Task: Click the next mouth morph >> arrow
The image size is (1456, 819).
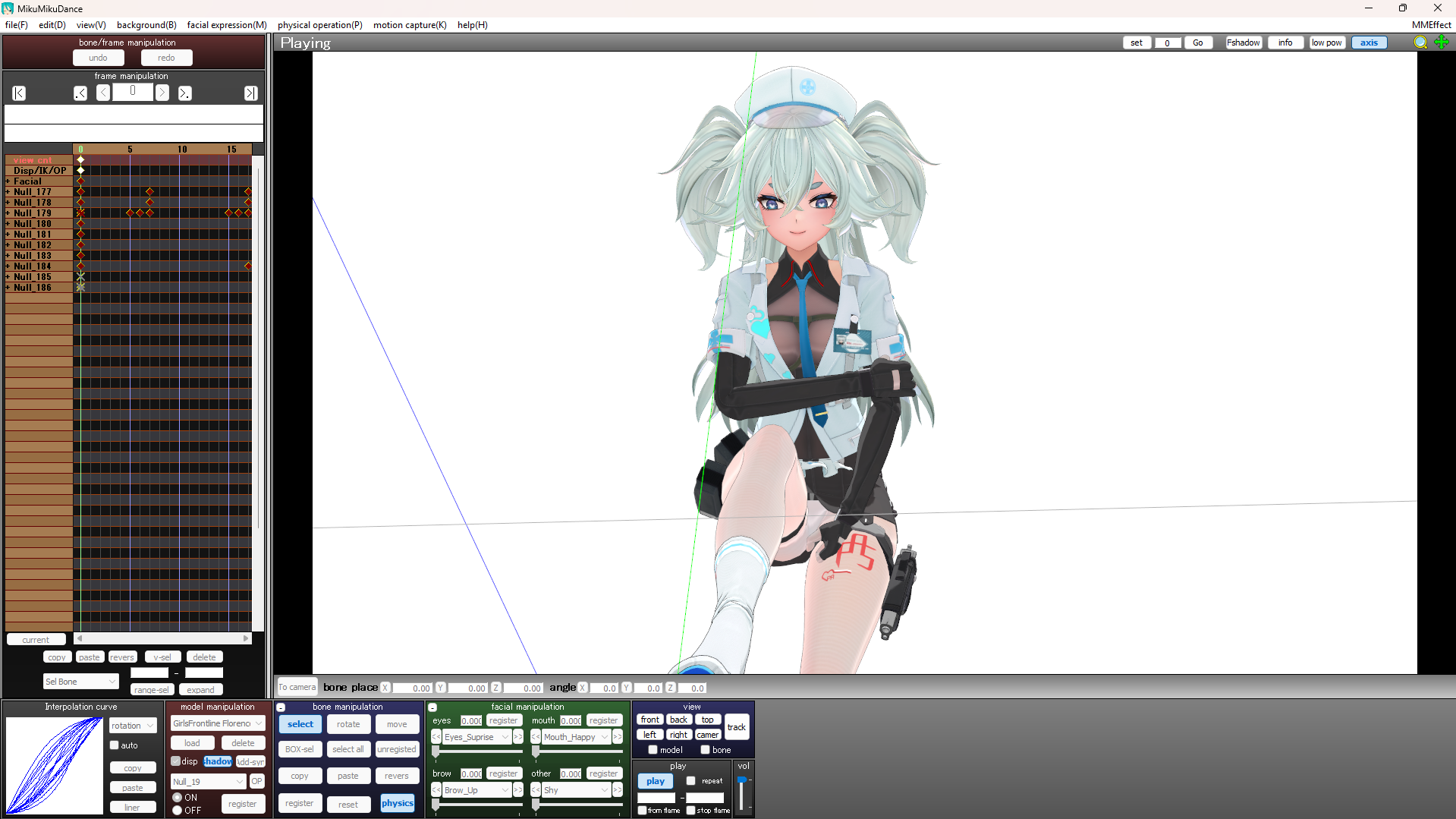Action: (x=618, y=737)
